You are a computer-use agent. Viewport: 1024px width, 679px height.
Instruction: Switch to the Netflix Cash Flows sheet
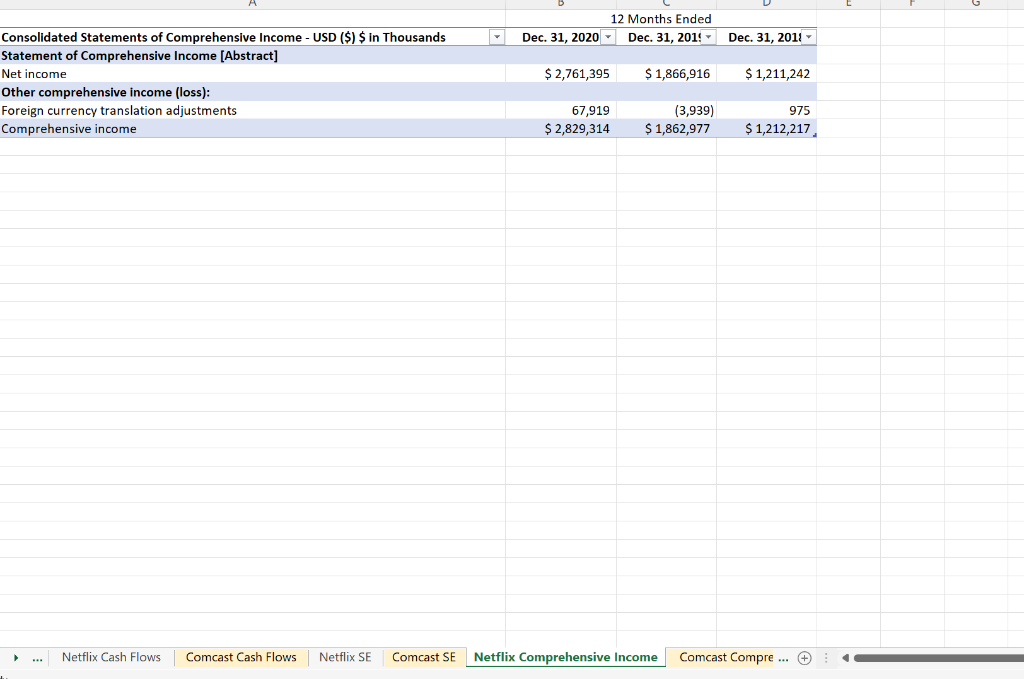pyautogui.click(x=111, y=657)
